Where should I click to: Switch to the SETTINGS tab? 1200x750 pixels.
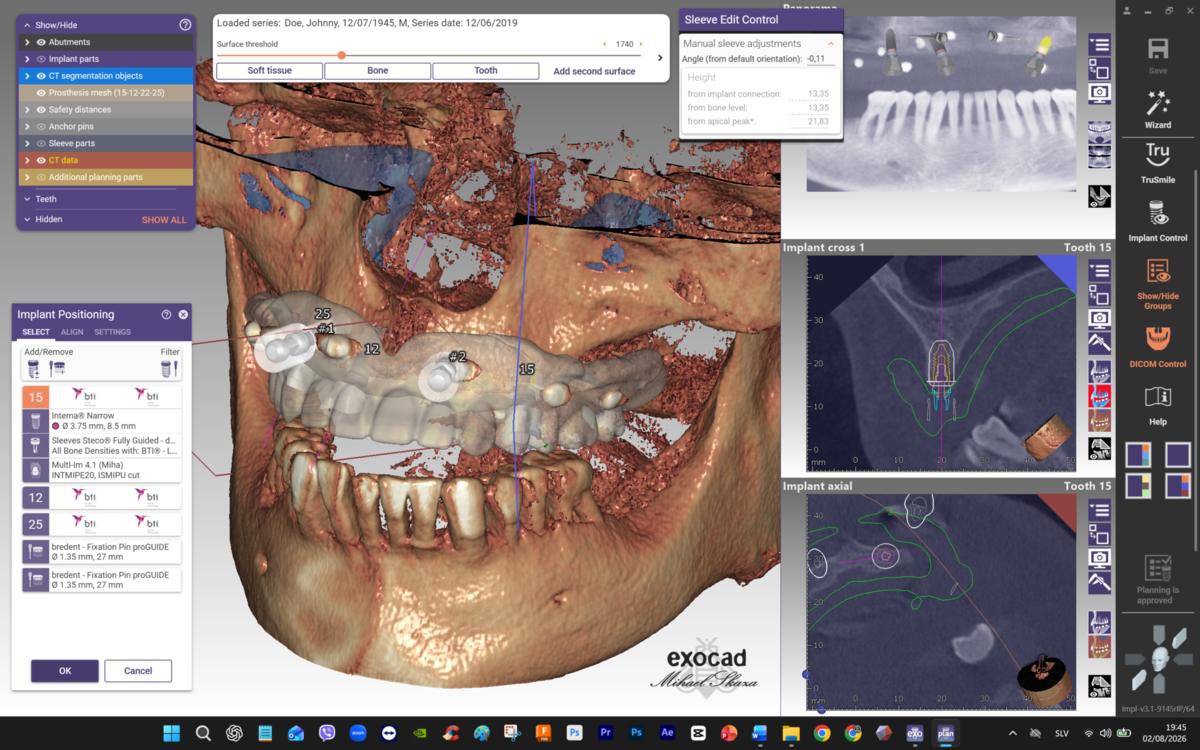tap(112, 332)
